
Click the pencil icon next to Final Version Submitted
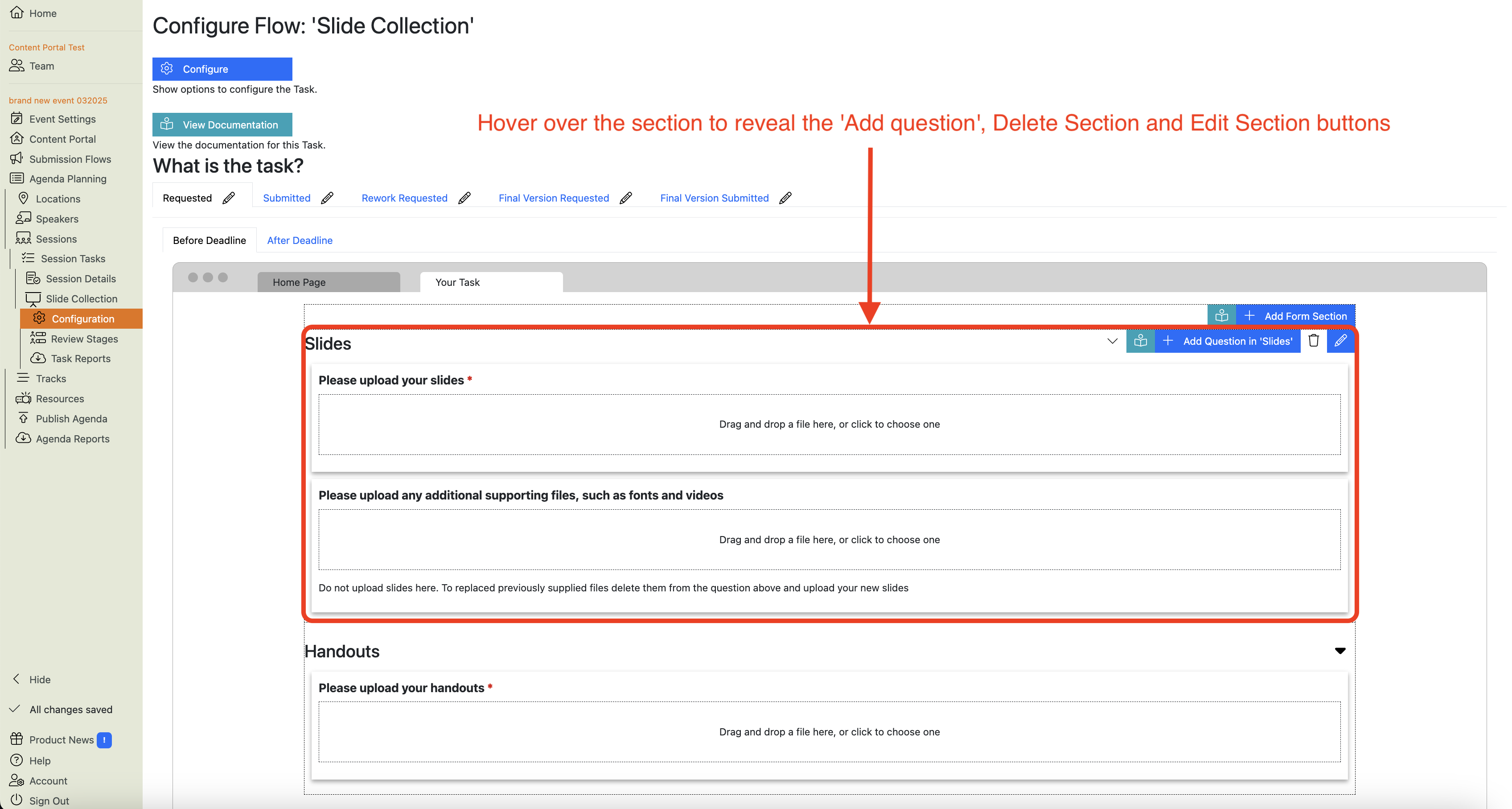pos(785,198)
